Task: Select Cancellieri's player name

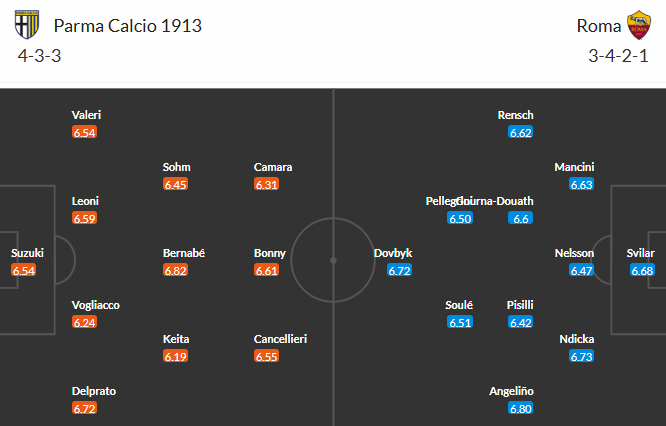Action: pyautogui.click(x=280, y=339)
